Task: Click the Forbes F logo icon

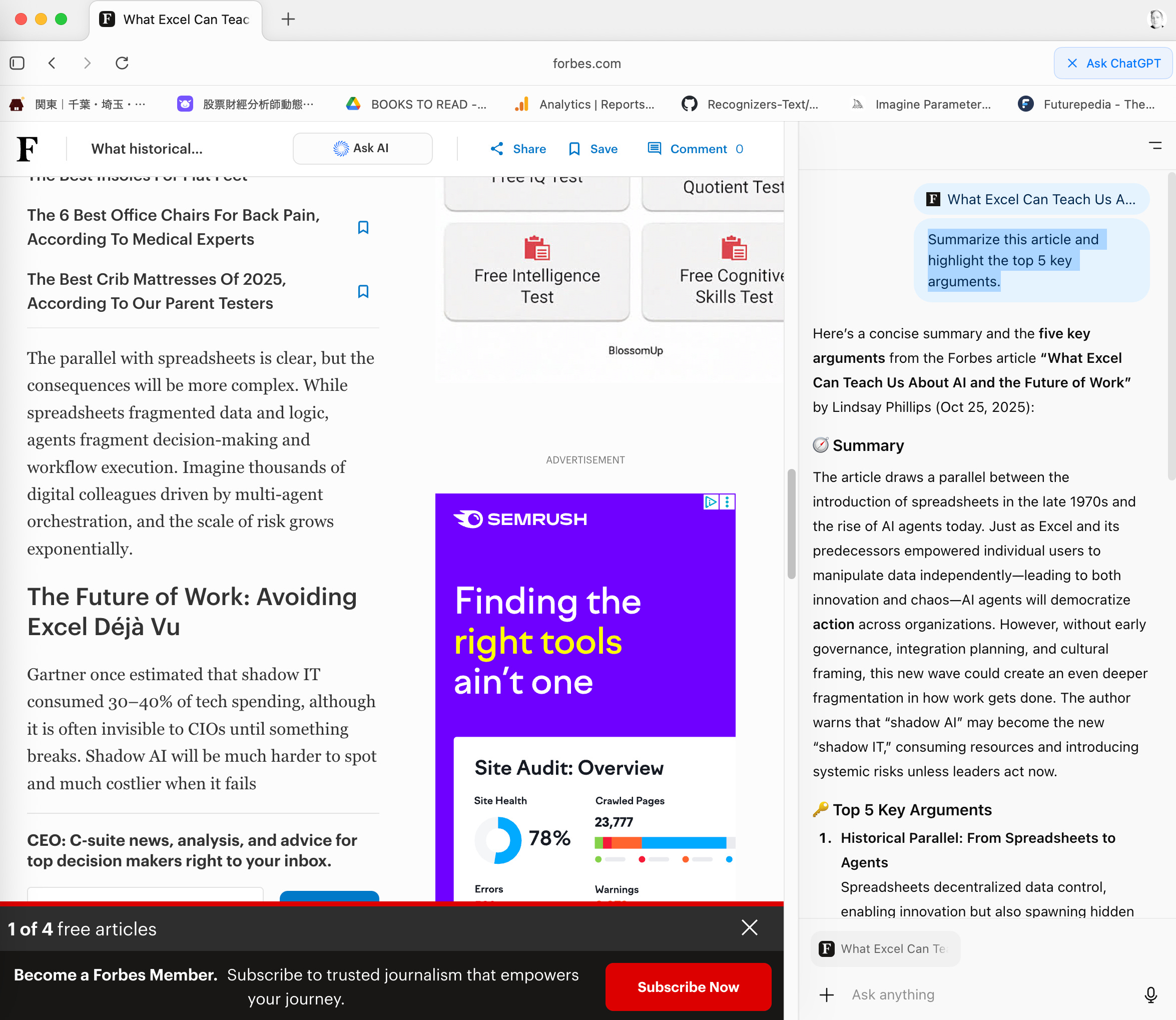Action: [x=28, y=149]
